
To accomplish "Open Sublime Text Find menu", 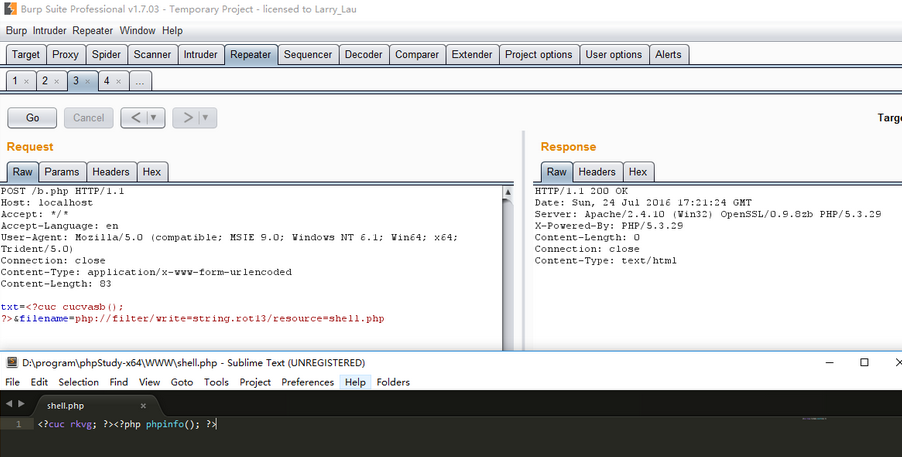I will (x=119, y=382).
